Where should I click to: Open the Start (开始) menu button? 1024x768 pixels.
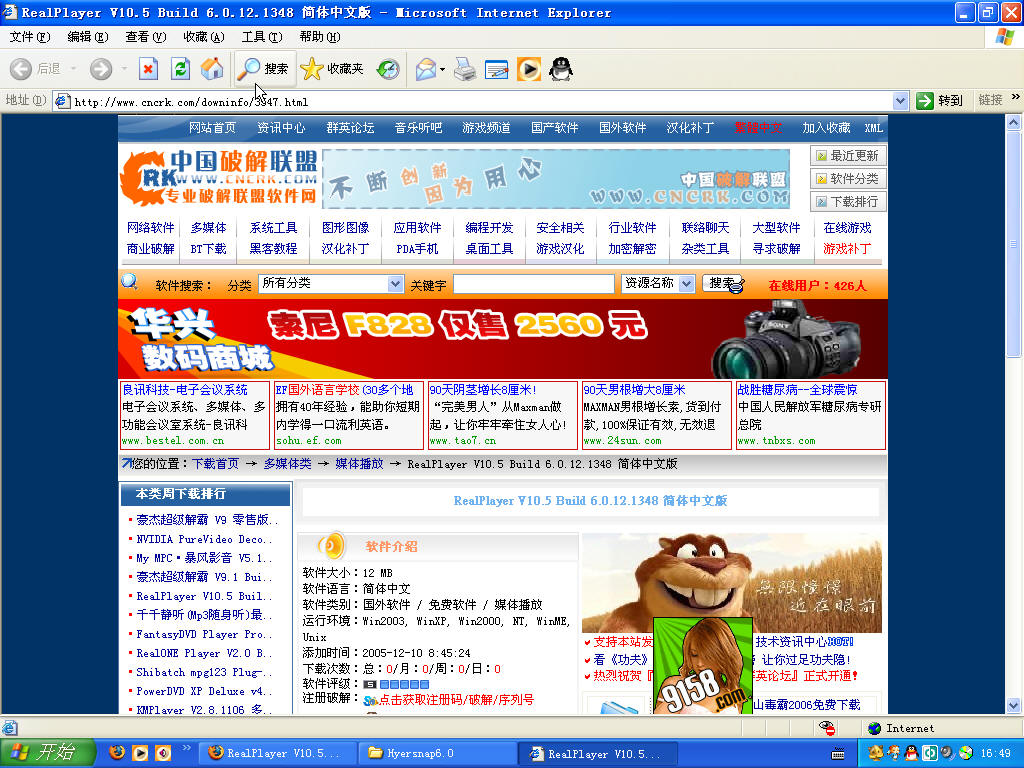tap(47, 753)
